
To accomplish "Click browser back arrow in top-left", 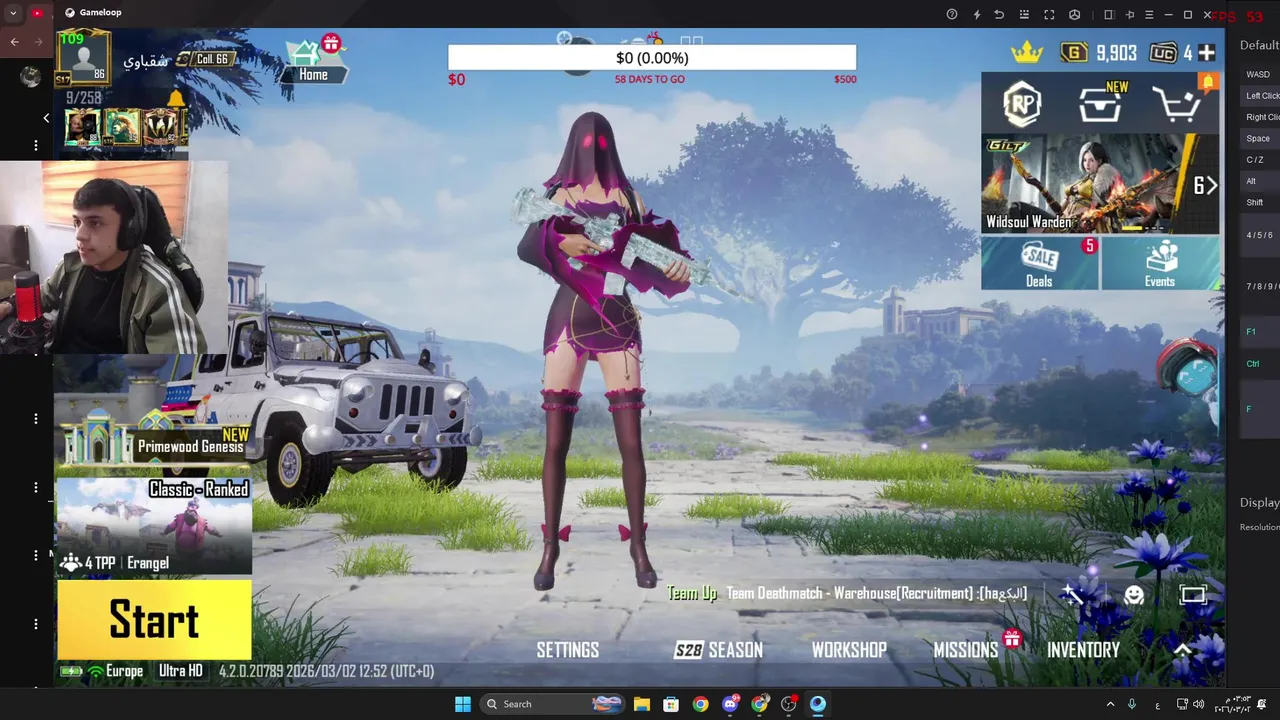I will (x=15, y=42).
